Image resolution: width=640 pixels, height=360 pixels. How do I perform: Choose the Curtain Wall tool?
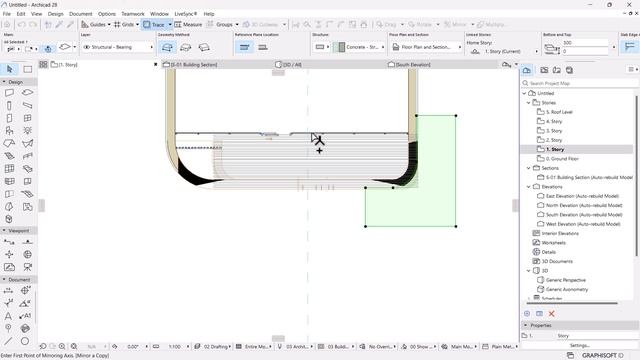coord(9,169)
